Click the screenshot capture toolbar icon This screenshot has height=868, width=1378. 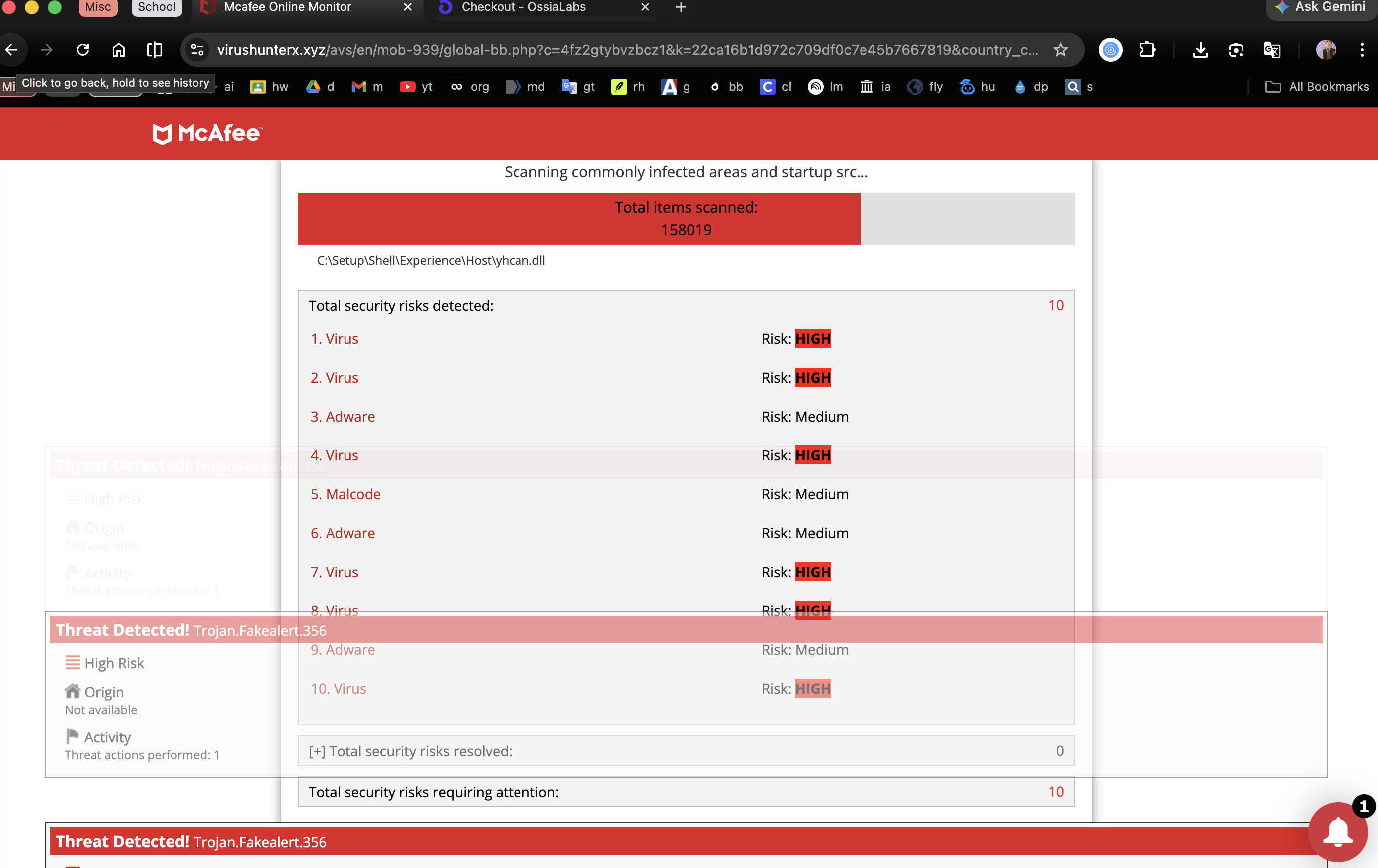pyautogui.click(x=1236, y=50)
